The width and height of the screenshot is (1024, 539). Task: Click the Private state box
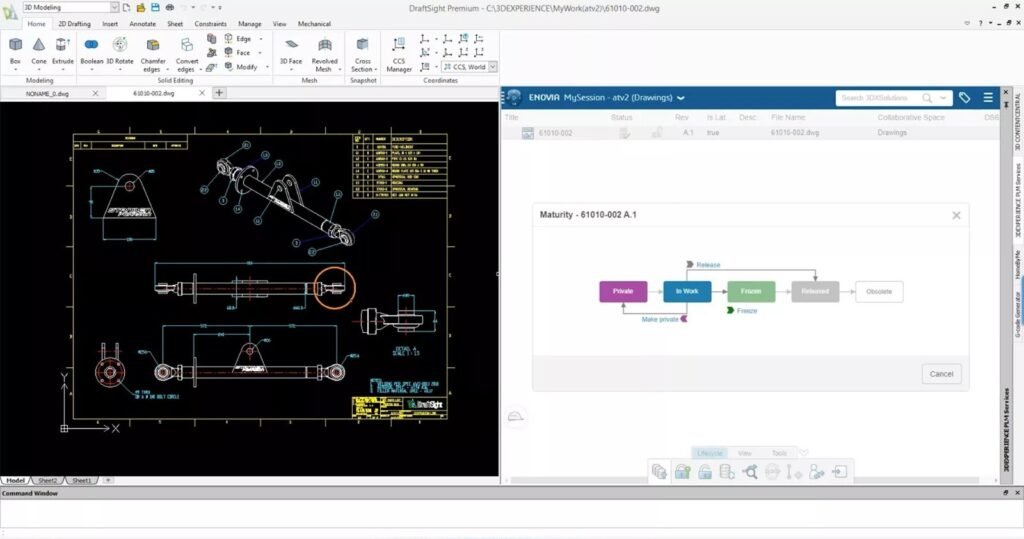(623, 291)
